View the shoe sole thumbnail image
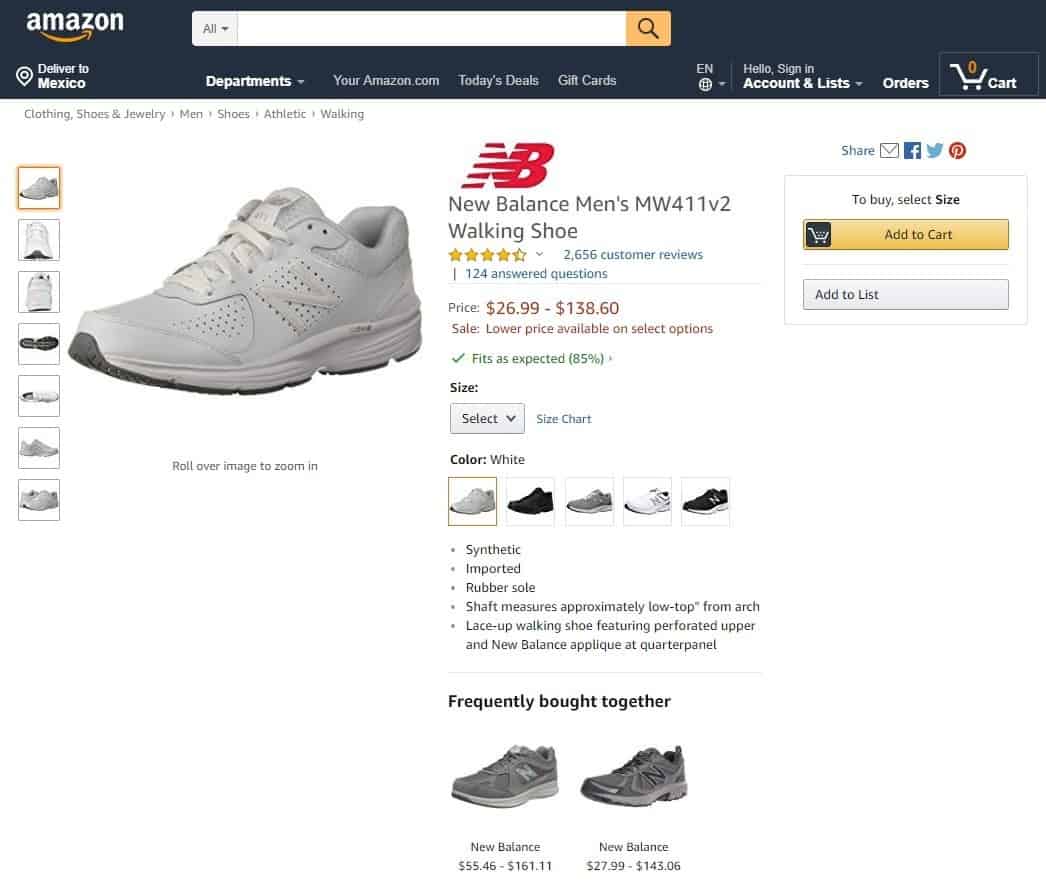The width and height of the screenshot is (1046, 895). [x=39, y=344]
